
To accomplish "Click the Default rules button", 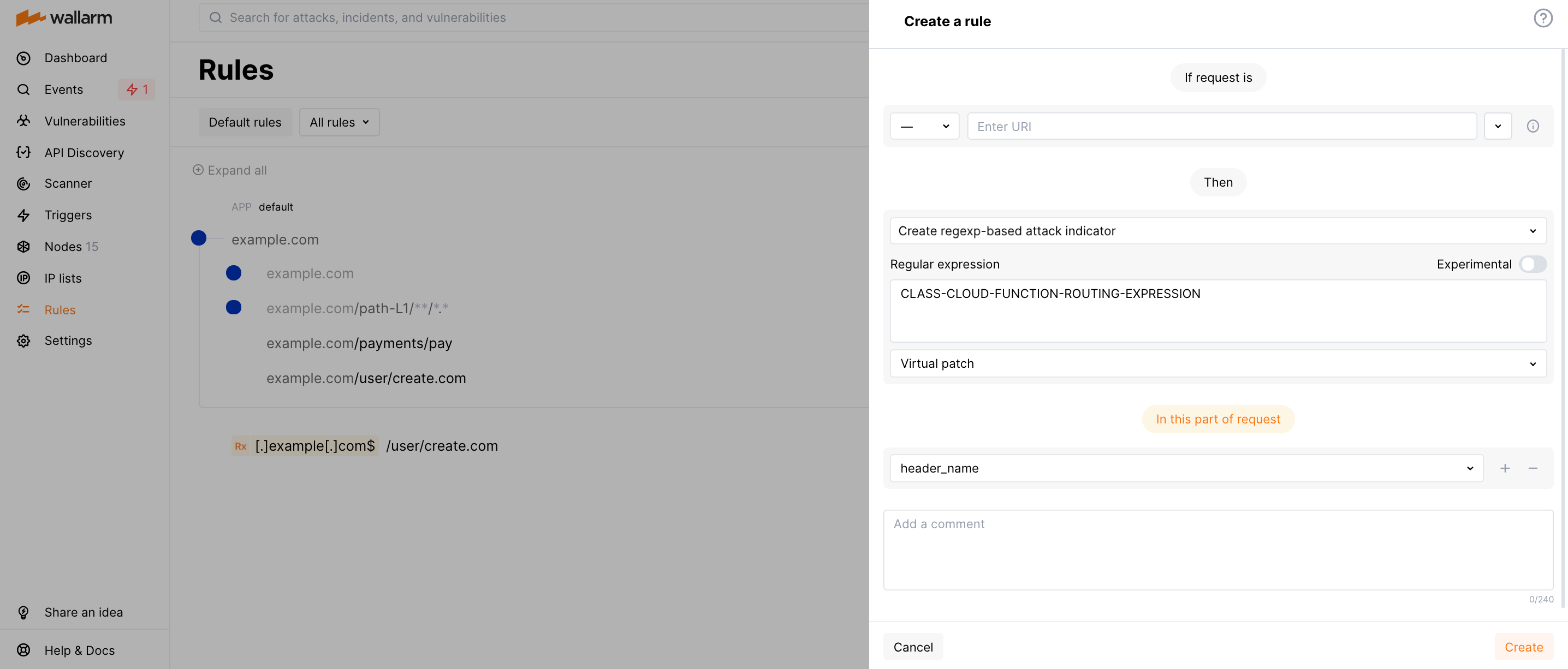I will 245,122.
